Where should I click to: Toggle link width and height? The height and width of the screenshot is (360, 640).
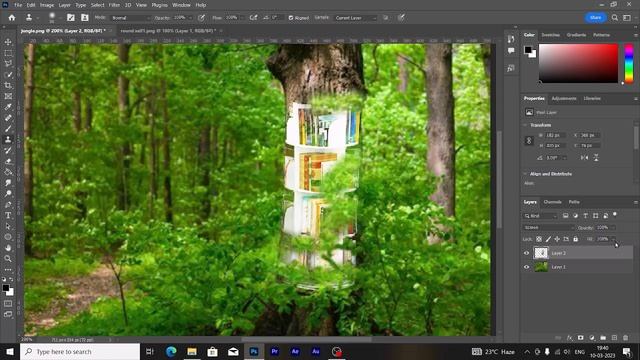point(529,140)
